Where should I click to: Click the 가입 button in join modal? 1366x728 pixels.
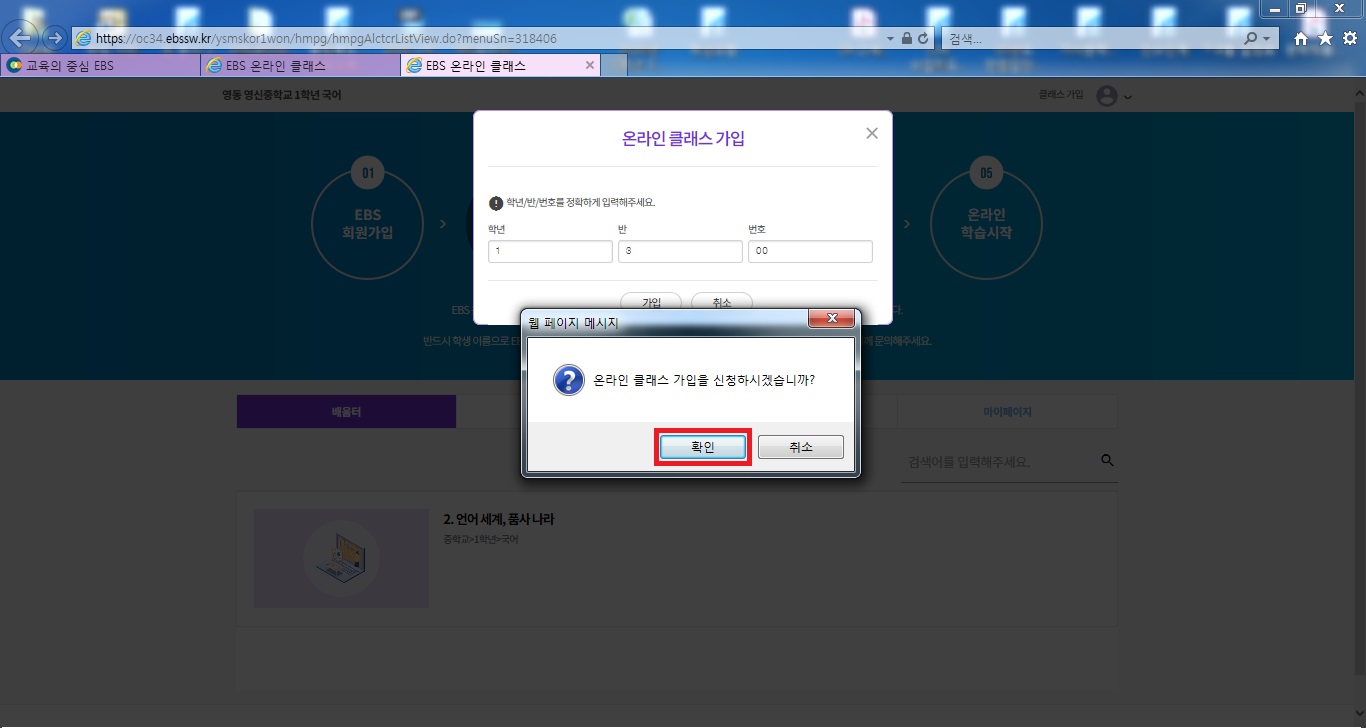tap(651, 301)
